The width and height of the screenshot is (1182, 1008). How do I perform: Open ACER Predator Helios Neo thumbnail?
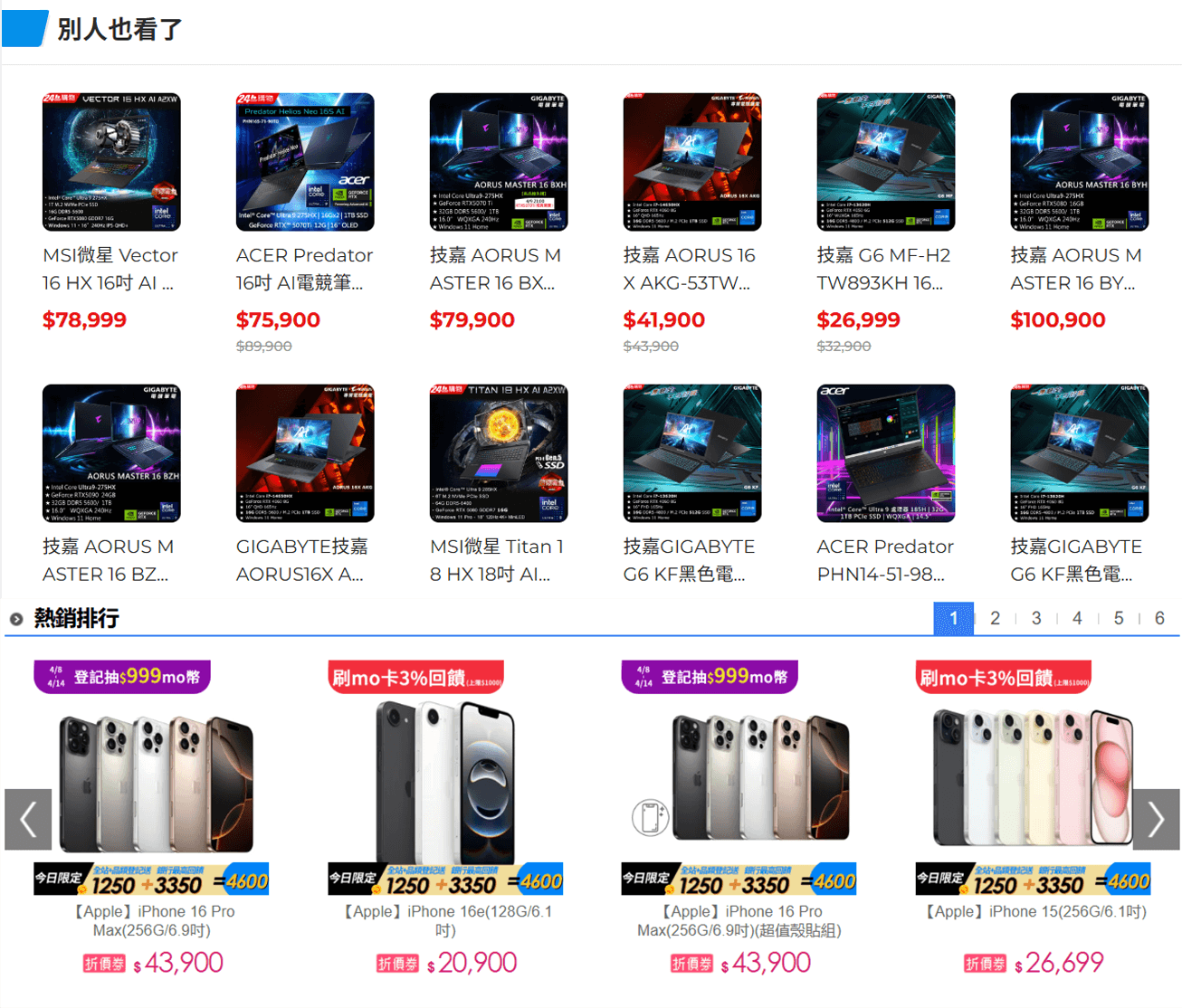coord(305,162)
